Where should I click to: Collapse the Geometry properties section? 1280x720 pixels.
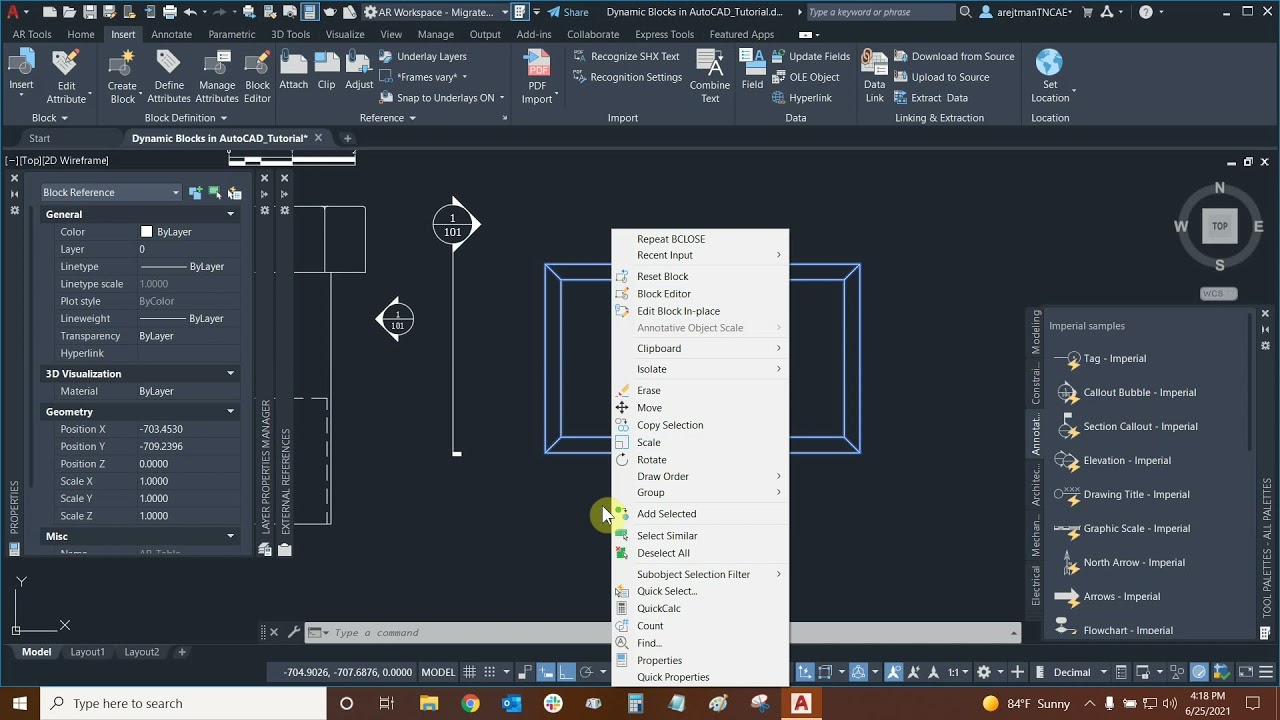pyautogui.click(x=230, y=412)
